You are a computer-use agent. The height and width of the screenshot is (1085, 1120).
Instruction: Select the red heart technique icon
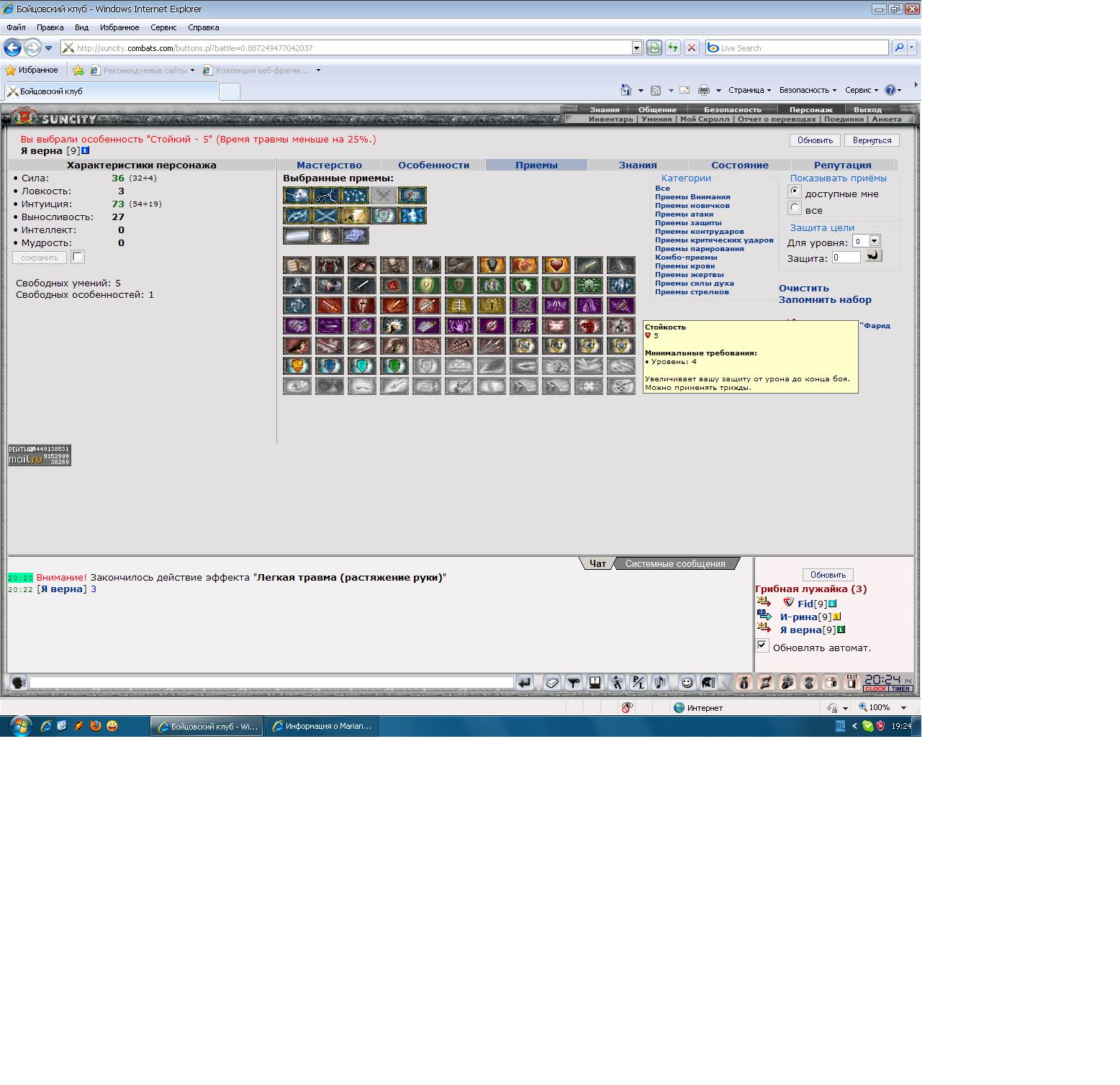556,265
